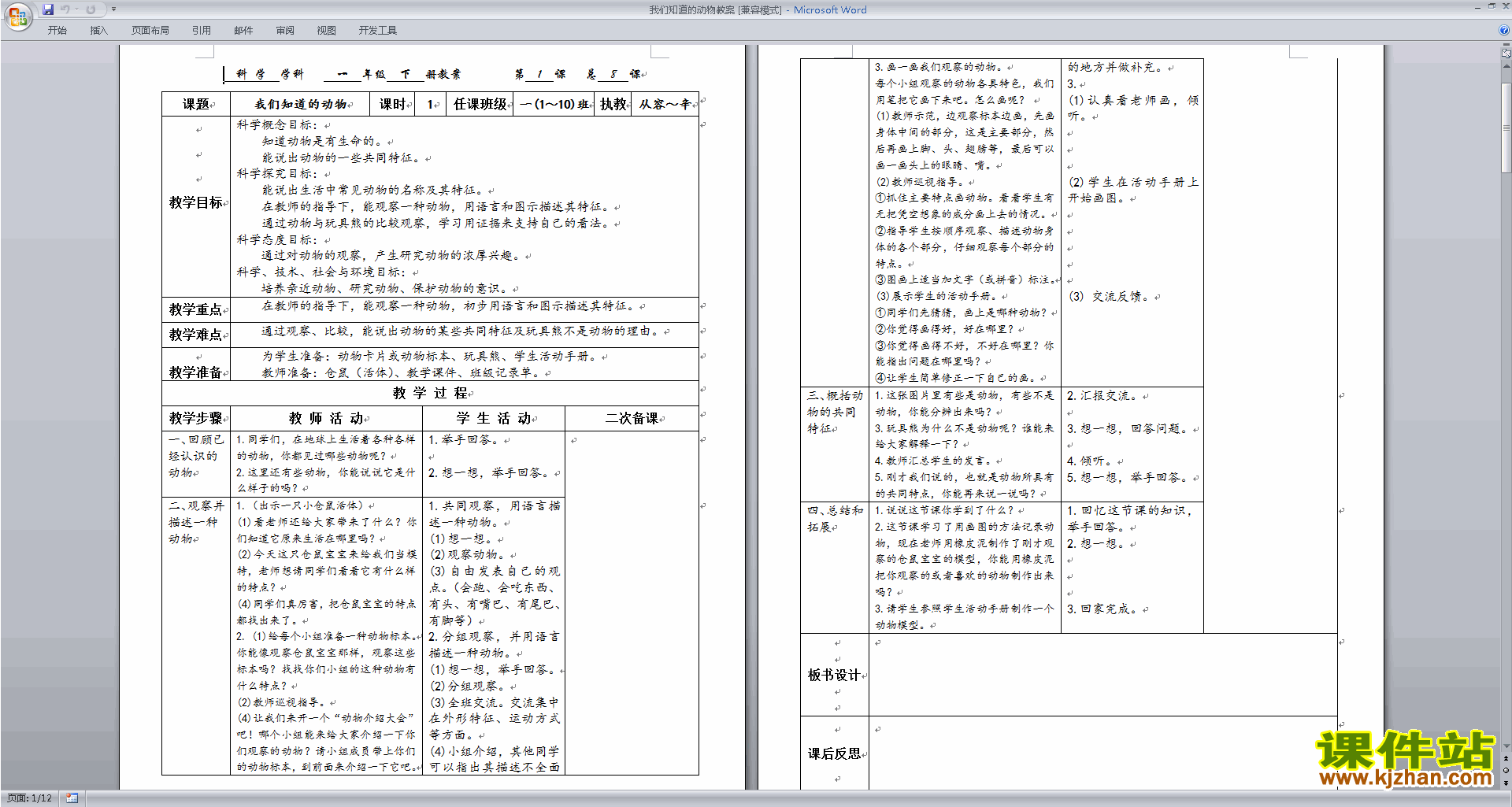Click the vertical scrollbar down arrow
1512x807 pixels.
[x=1506, y=746]
